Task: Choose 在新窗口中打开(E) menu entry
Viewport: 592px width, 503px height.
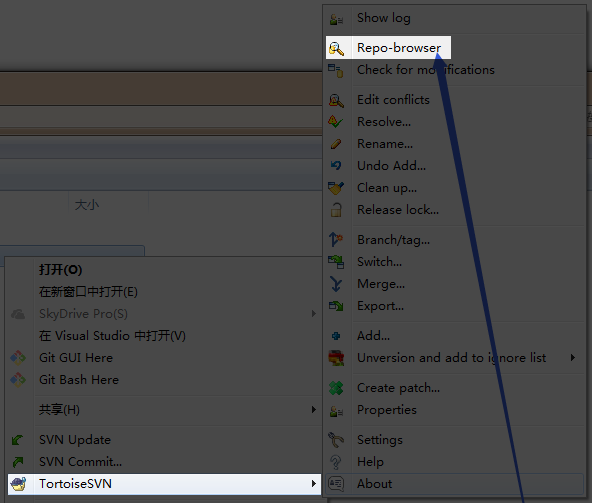Action: pyautogui.click(x=88, y=292)
